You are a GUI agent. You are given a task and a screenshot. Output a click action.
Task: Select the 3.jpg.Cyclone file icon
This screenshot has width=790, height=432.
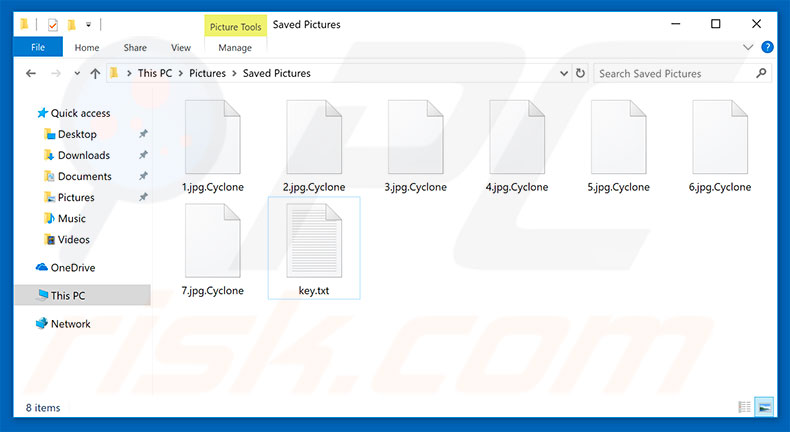tap(416, 137)
